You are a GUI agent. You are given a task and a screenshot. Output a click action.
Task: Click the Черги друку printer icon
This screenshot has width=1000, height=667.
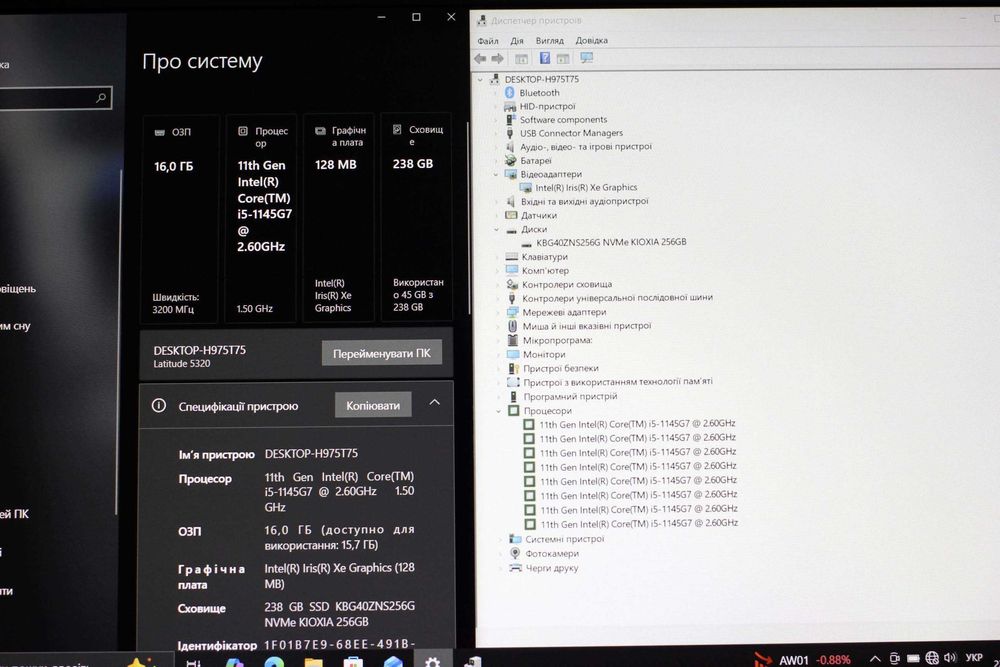515,568
